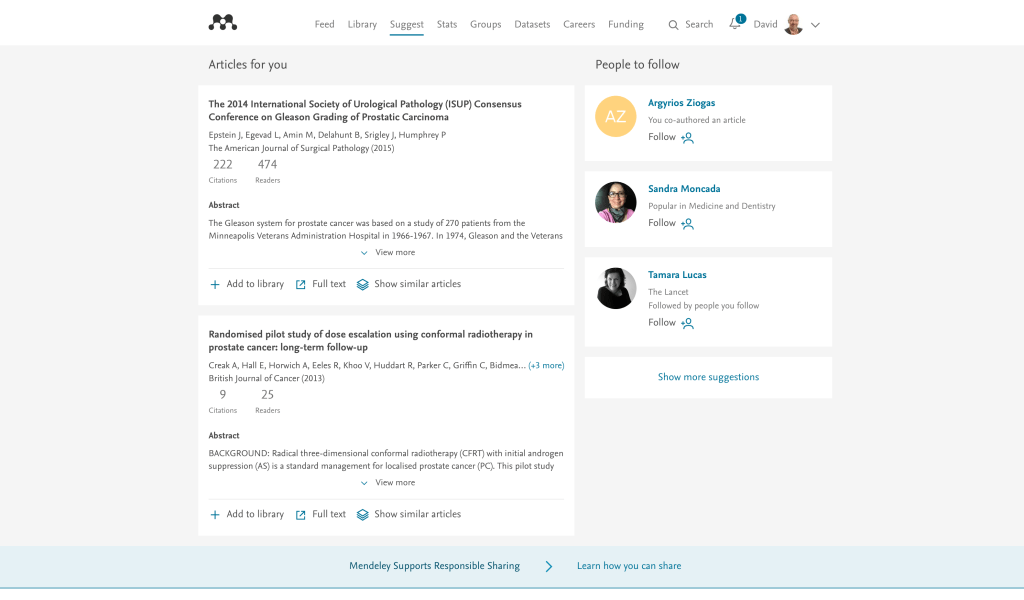This screenshot has height=600, width=1024.
Task: Click Show more suggestions
Action: (708, 378)
